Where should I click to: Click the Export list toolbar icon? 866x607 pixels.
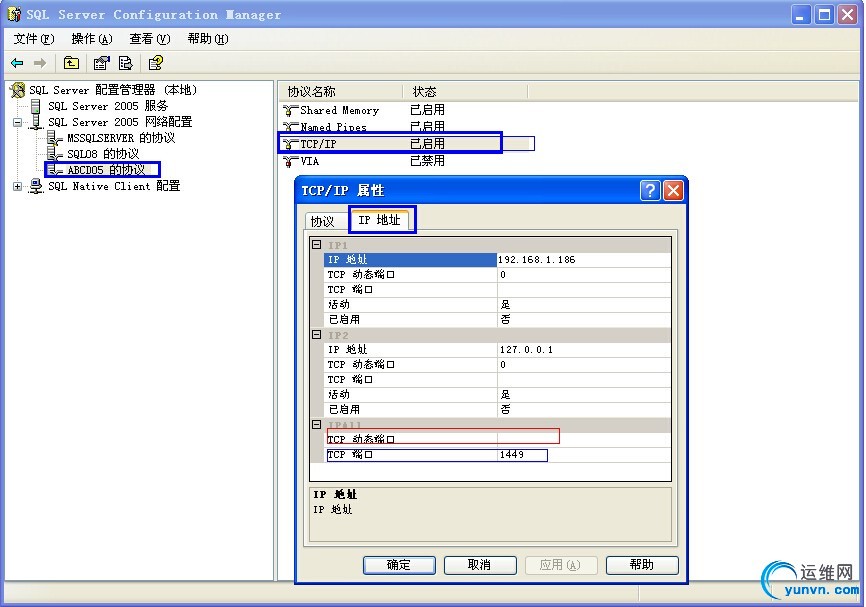click(126, 63)
